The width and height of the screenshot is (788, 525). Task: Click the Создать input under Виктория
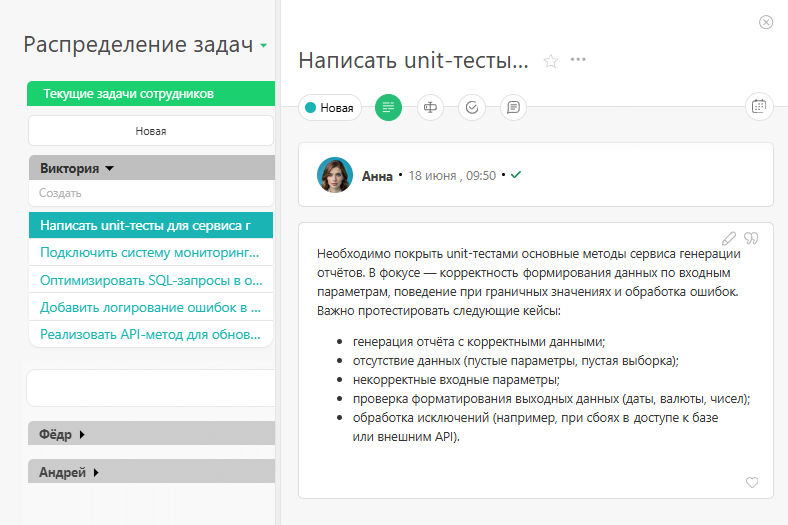point(151,193)
